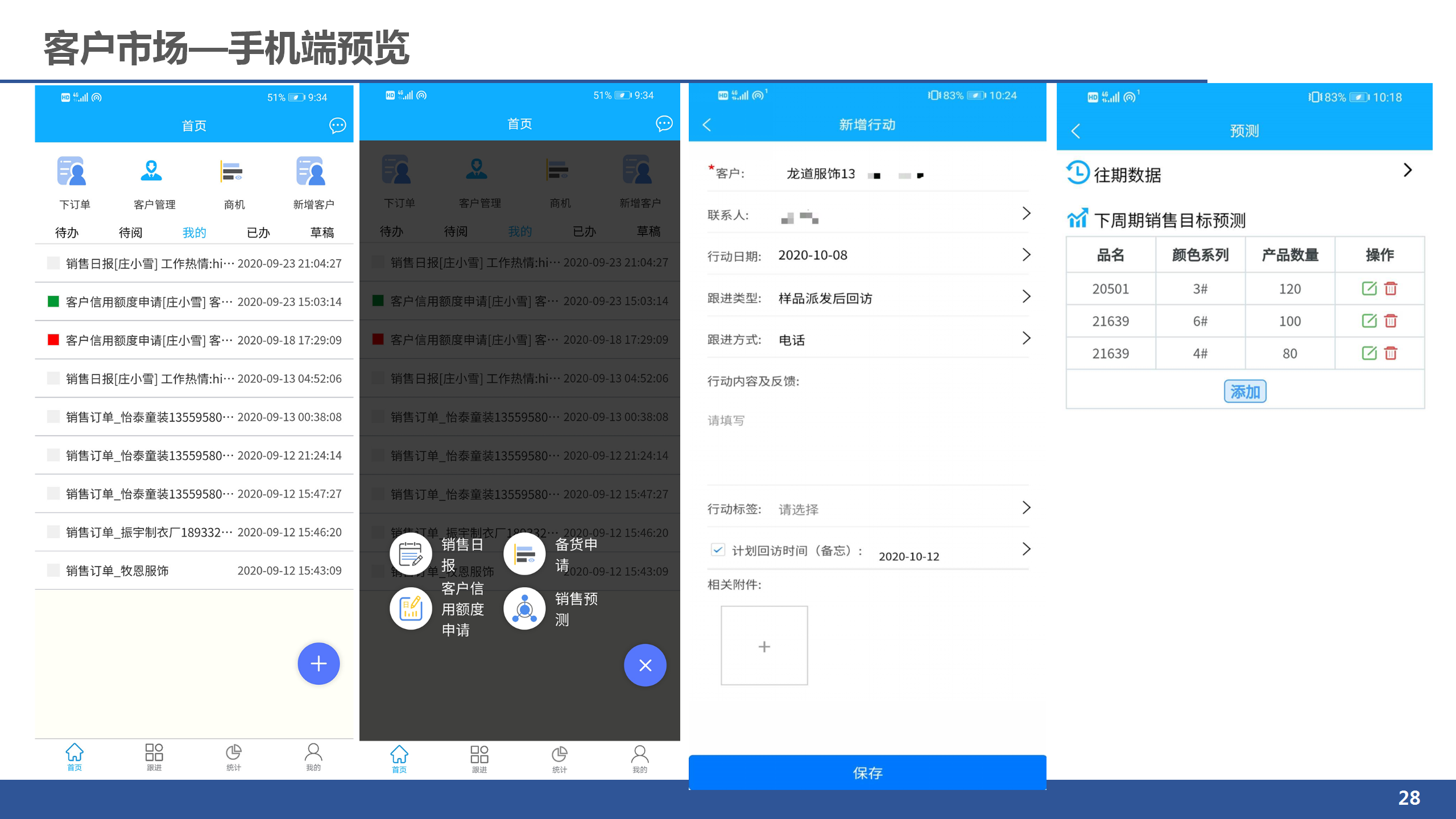Image resolution: width=1456 pixels, height=819 pixels.
Task: Edit row 20501 in forecast table
Action: click(1369, 288)
